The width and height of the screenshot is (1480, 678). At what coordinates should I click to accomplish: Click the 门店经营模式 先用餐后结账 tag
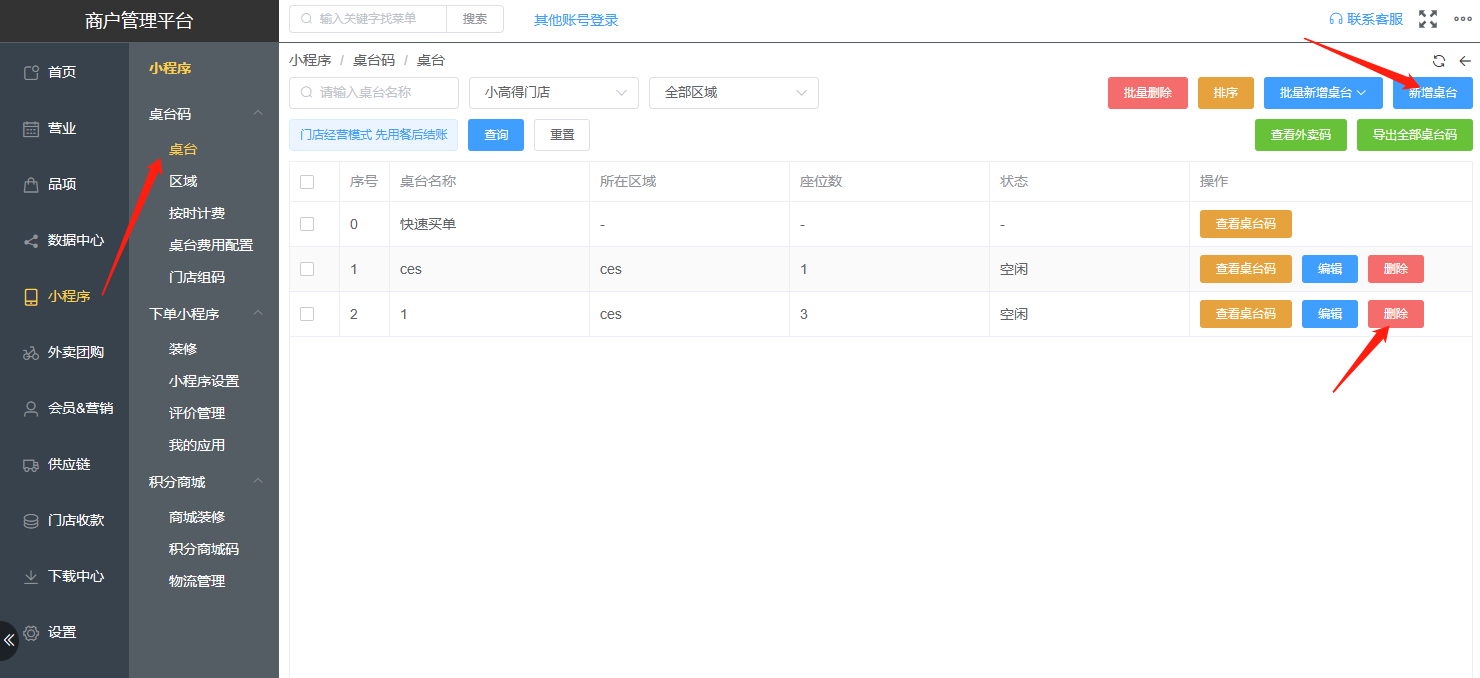374,135
